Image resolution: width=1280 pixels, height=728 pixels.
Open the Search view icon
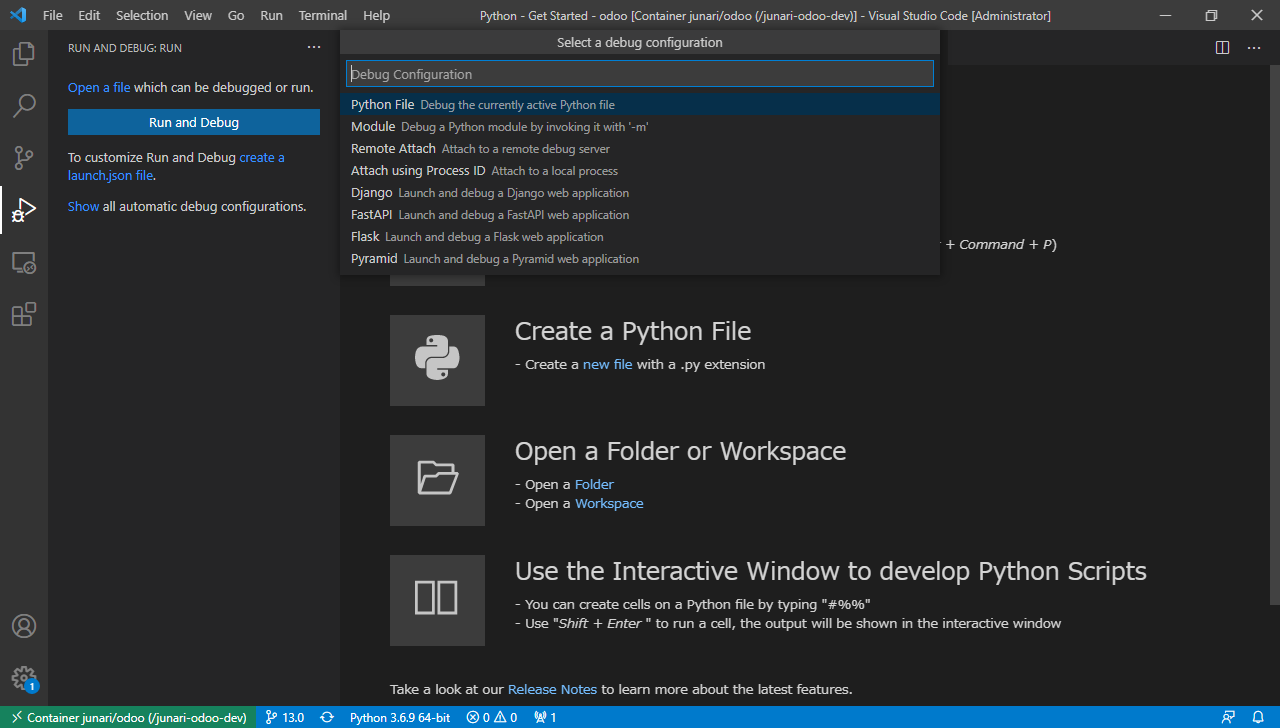(24, 106)
